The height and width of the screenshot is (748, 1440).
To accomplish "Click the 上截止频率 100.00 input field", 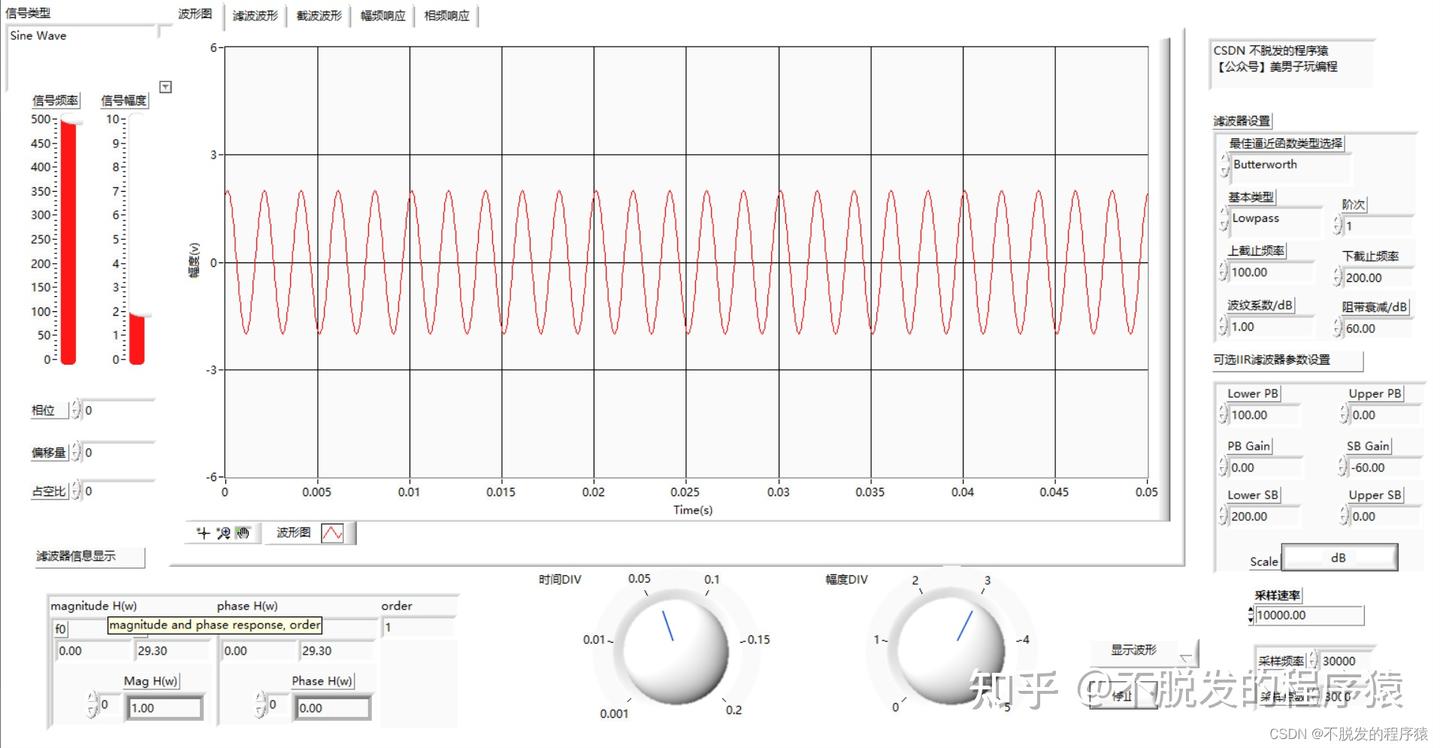I will 1272,272.
